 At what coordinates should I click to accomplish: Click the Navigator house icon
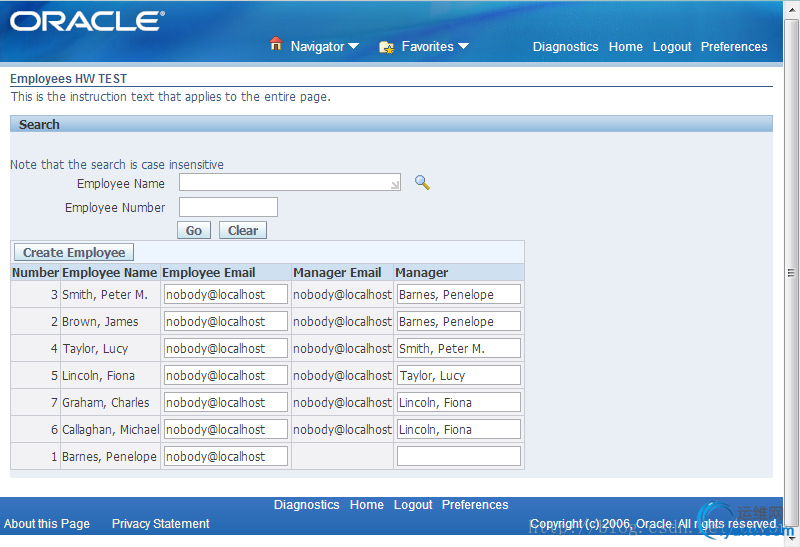pyautogui.click(x=276, y=45)
